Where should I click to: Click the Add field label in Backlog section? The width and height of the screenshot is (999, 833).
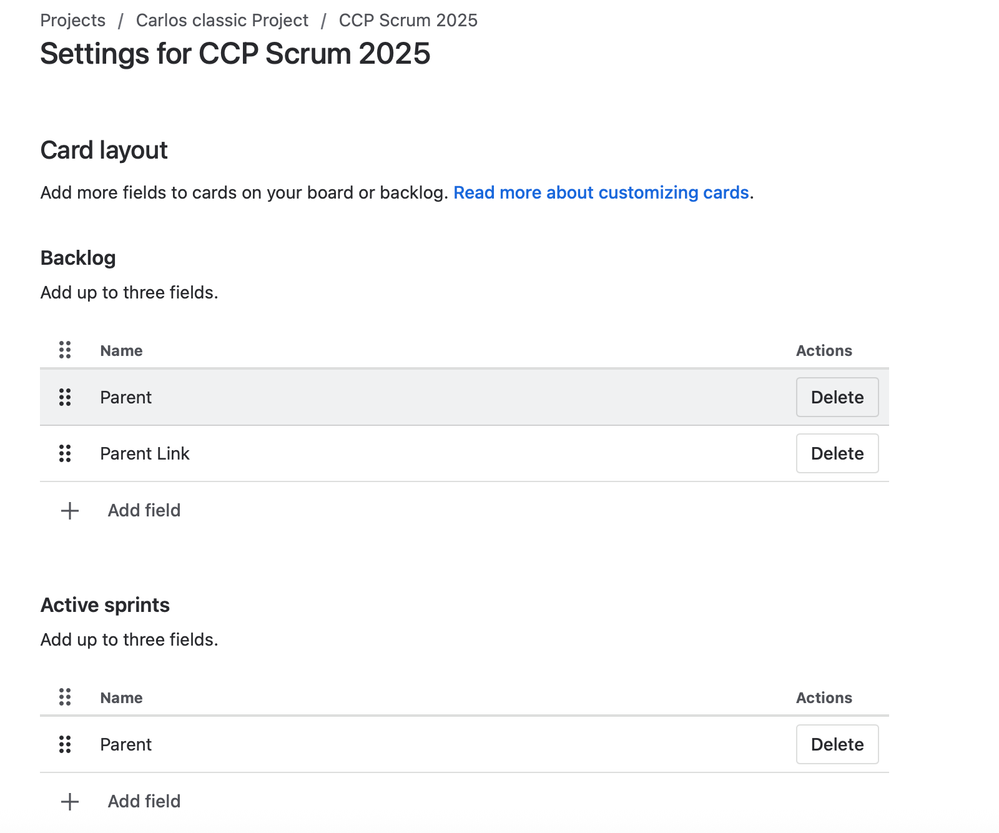(144, 510)
